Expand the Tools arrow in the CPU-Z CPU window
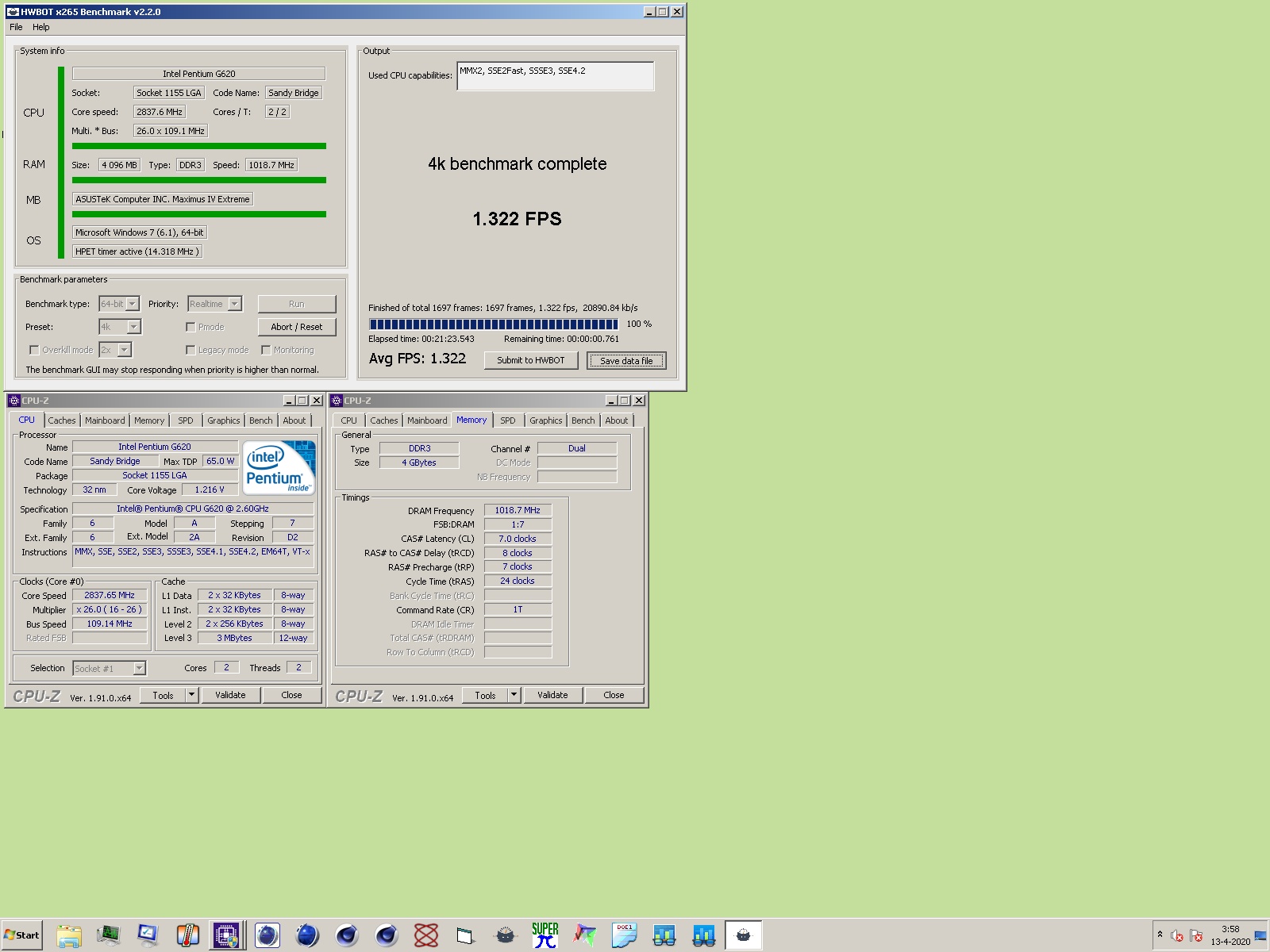 [191, 695]
